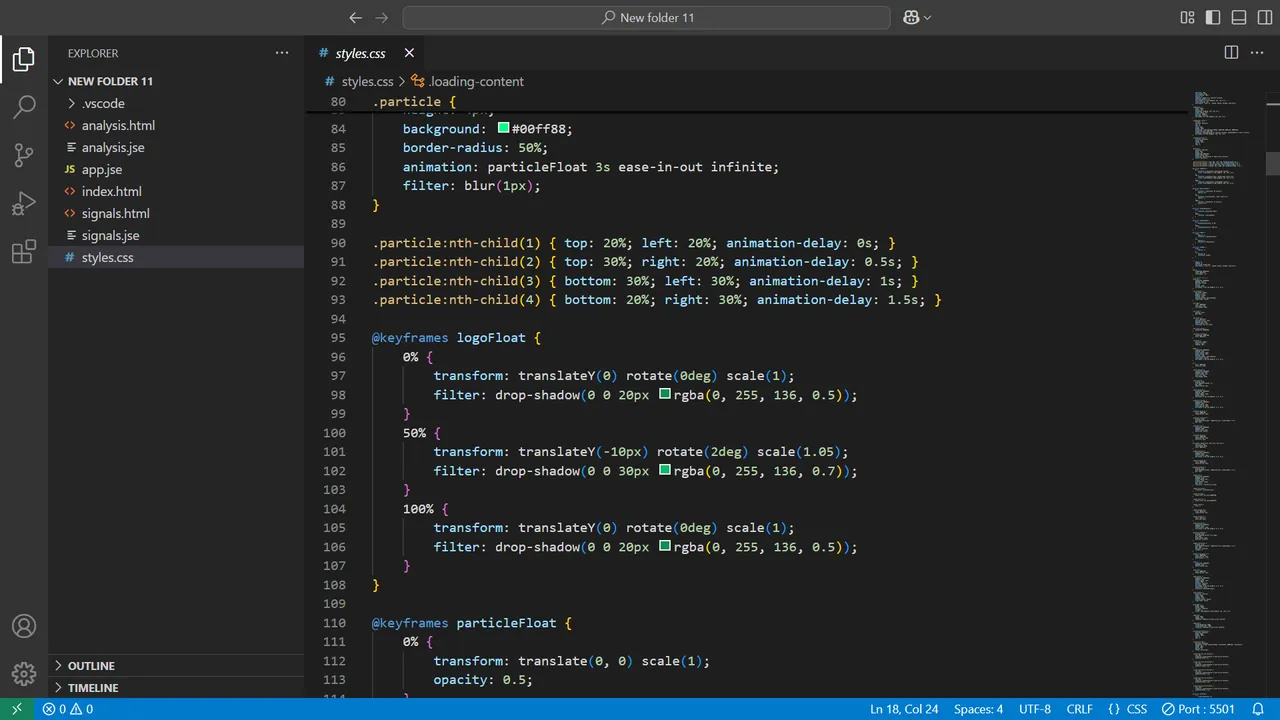Click the particleFloat animation value on line 86

tap(537, 167)
